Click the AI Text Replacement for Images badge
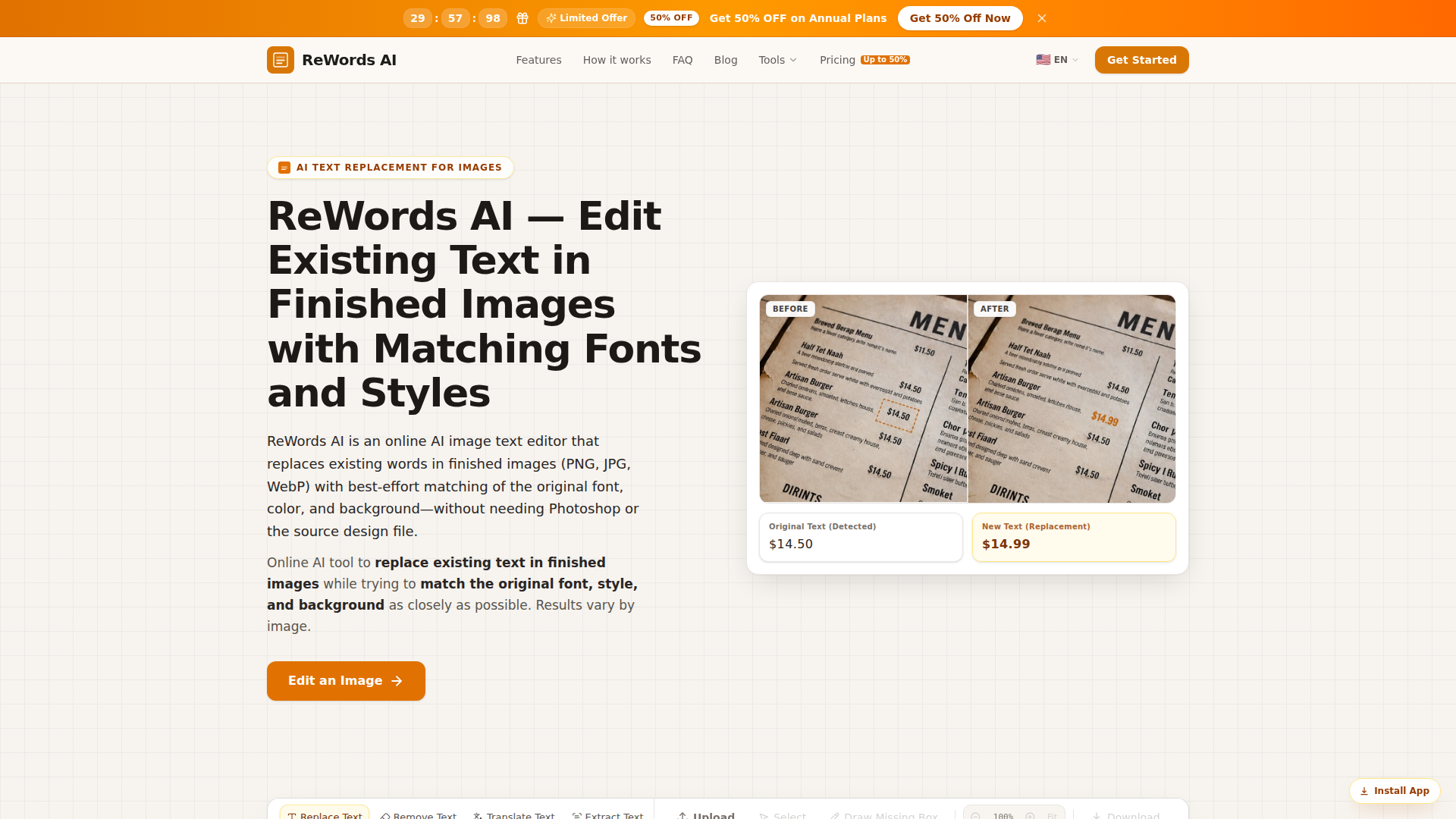1456x819 pixels. (x=390, y=168)
